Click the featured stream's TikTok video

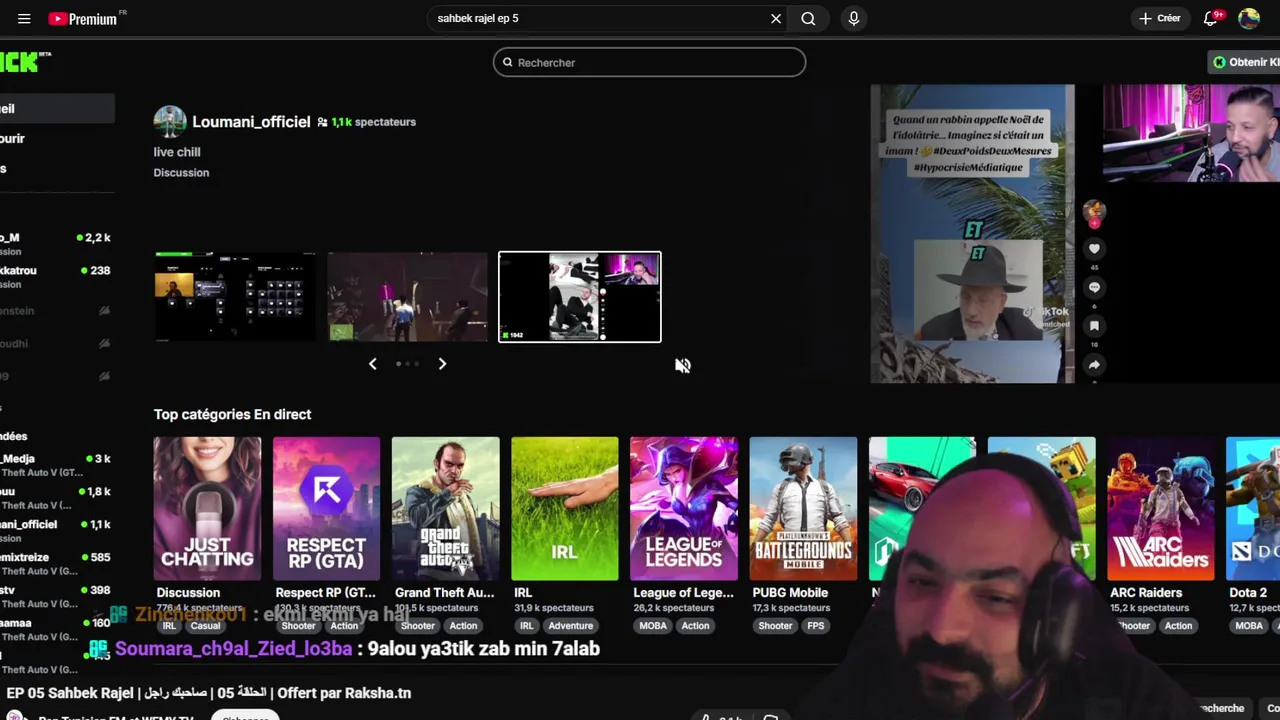click(972, 234)
